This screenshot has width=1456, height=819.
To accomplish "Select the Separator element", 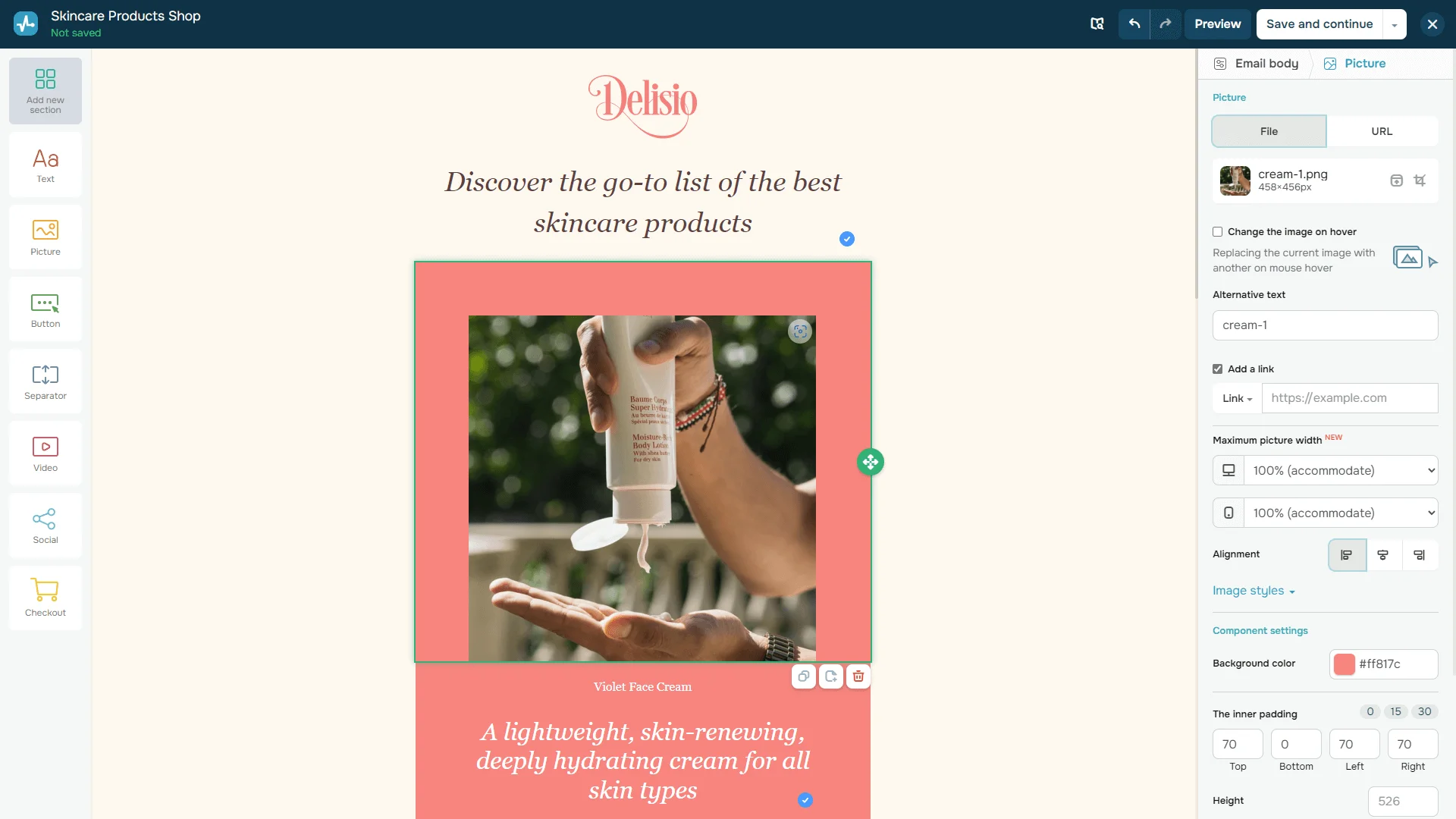I will click(x=45, y=381).
